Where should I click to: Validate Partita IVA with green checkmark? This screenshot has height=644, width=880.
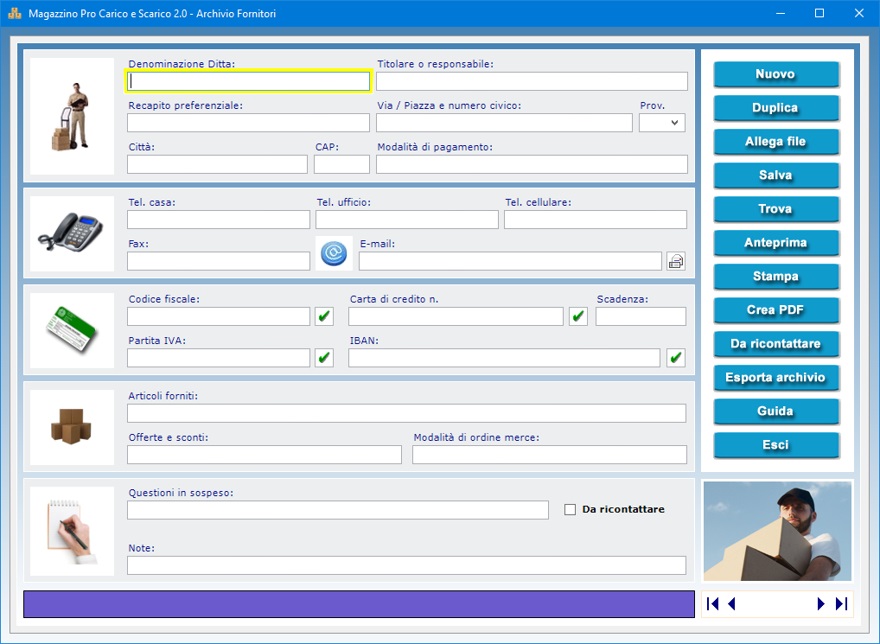click(324, 358)
